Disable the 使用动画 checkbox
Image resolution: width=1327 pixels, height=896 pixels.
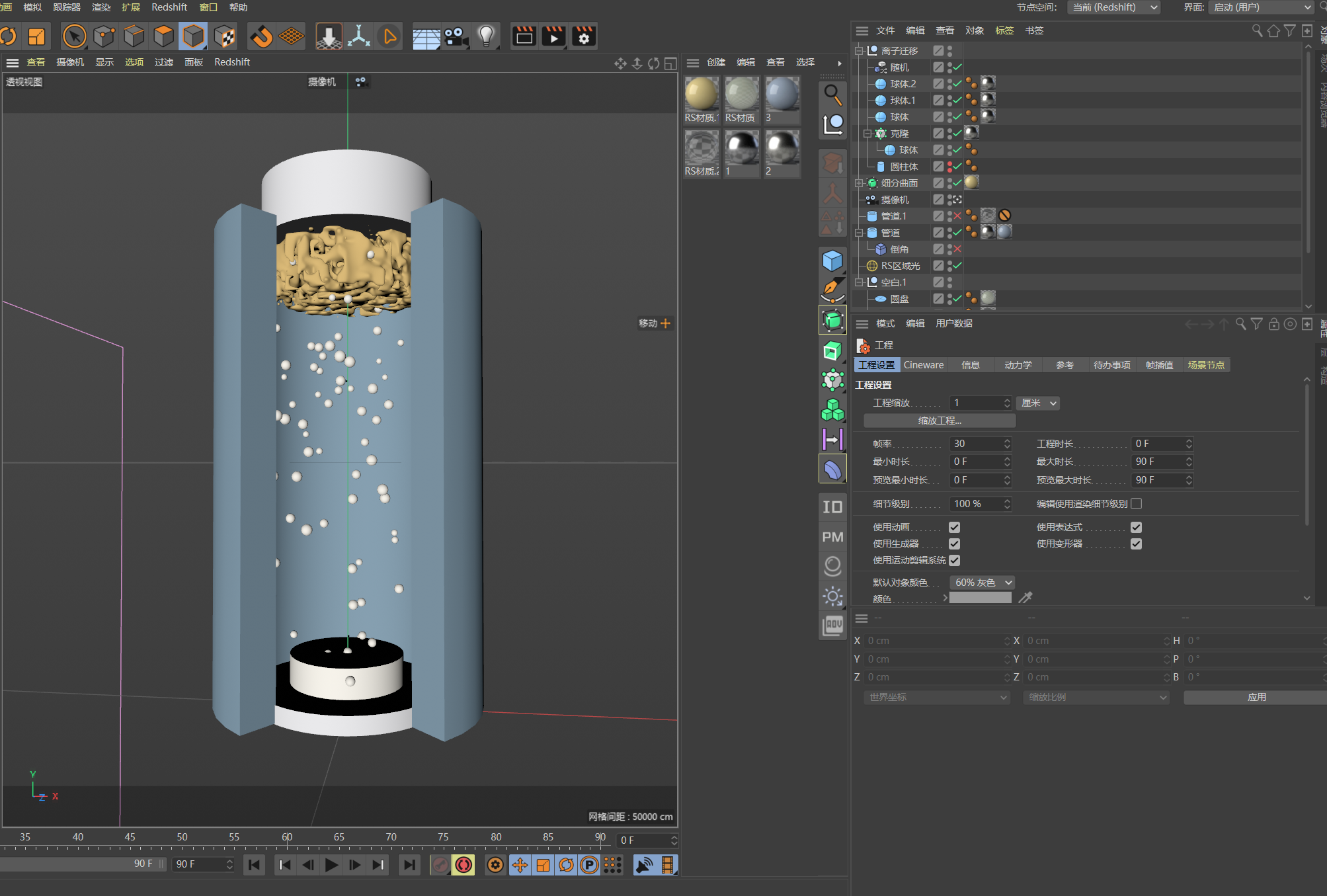[x=954, y=527]
